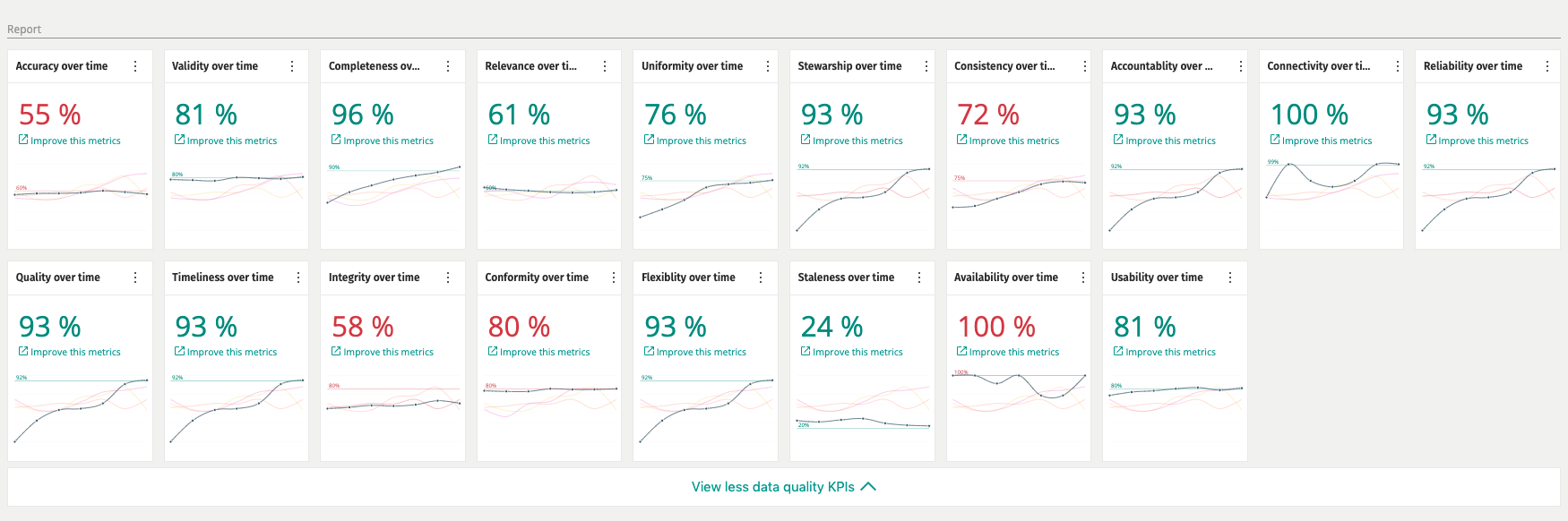The width and height of the screenshot is (1568, 521).
Task: Open options menu for Quality over time
Action: click(135, 278)
